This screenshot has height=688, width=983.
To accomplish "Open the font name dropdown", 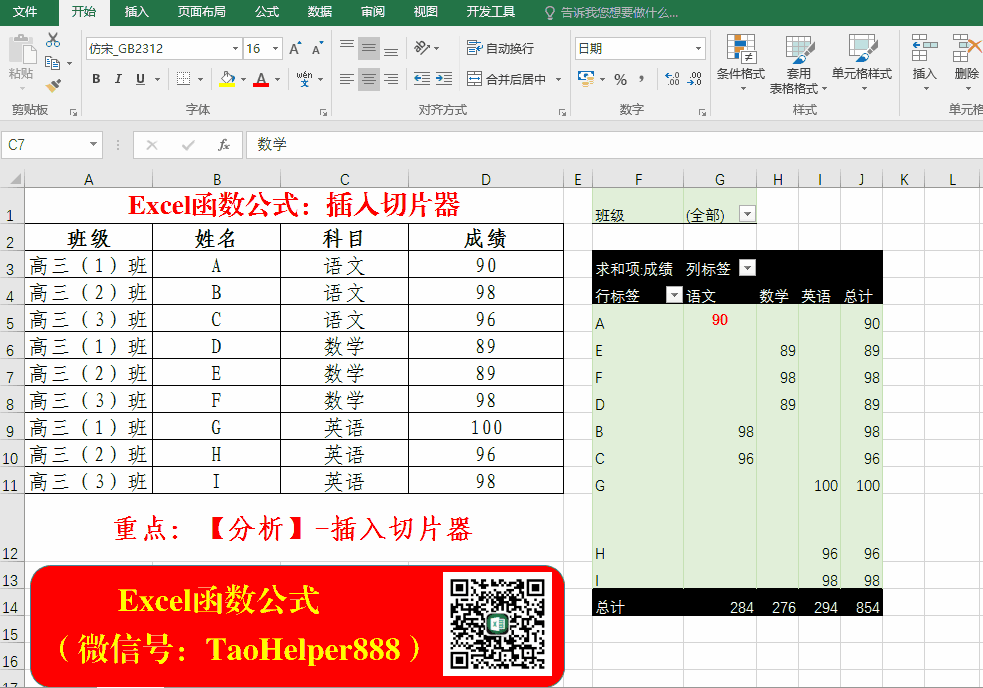I will (x=235, y=48).
